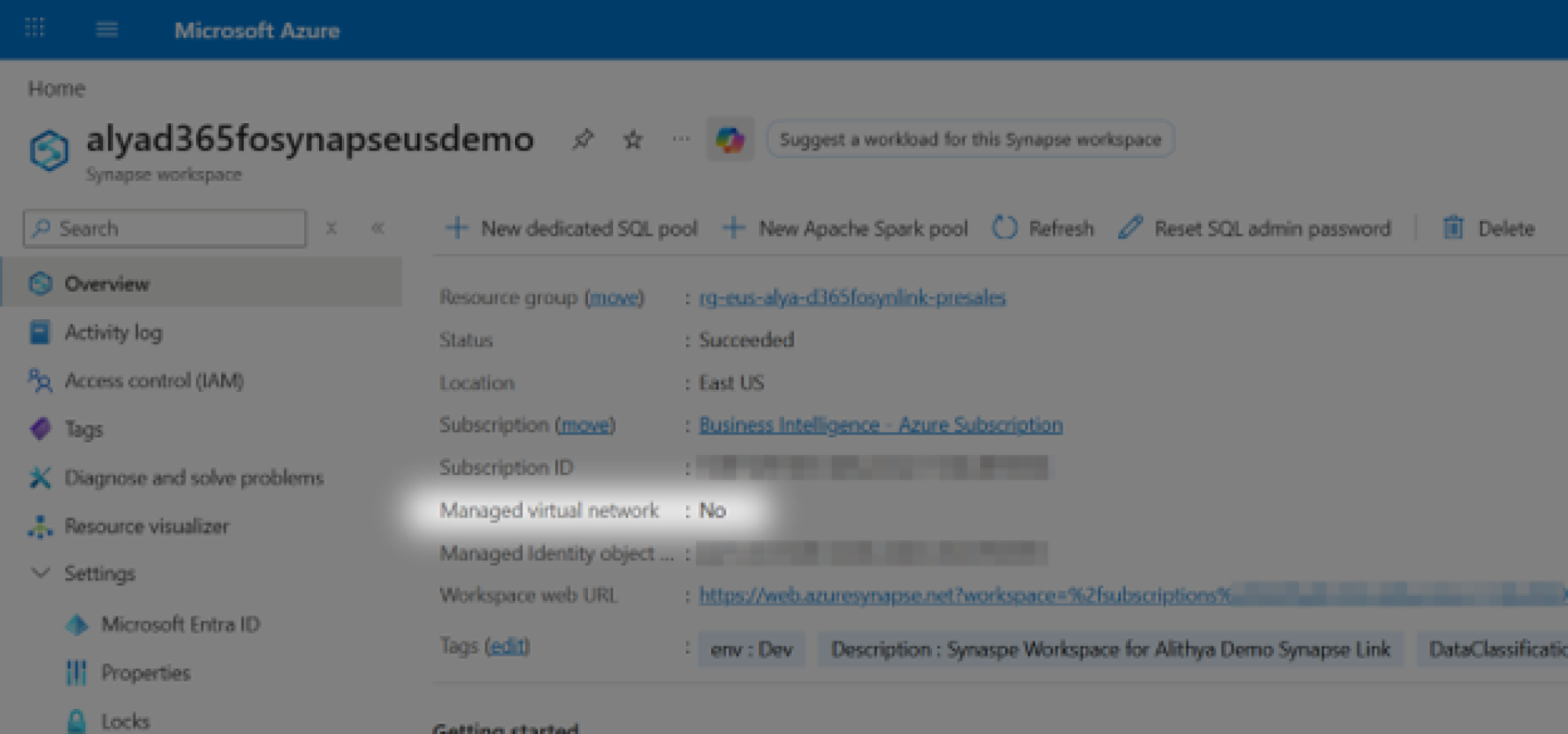Click the Description tag chip
The height and width of the screenshot is (734, 1568).
click(1110, 649)
